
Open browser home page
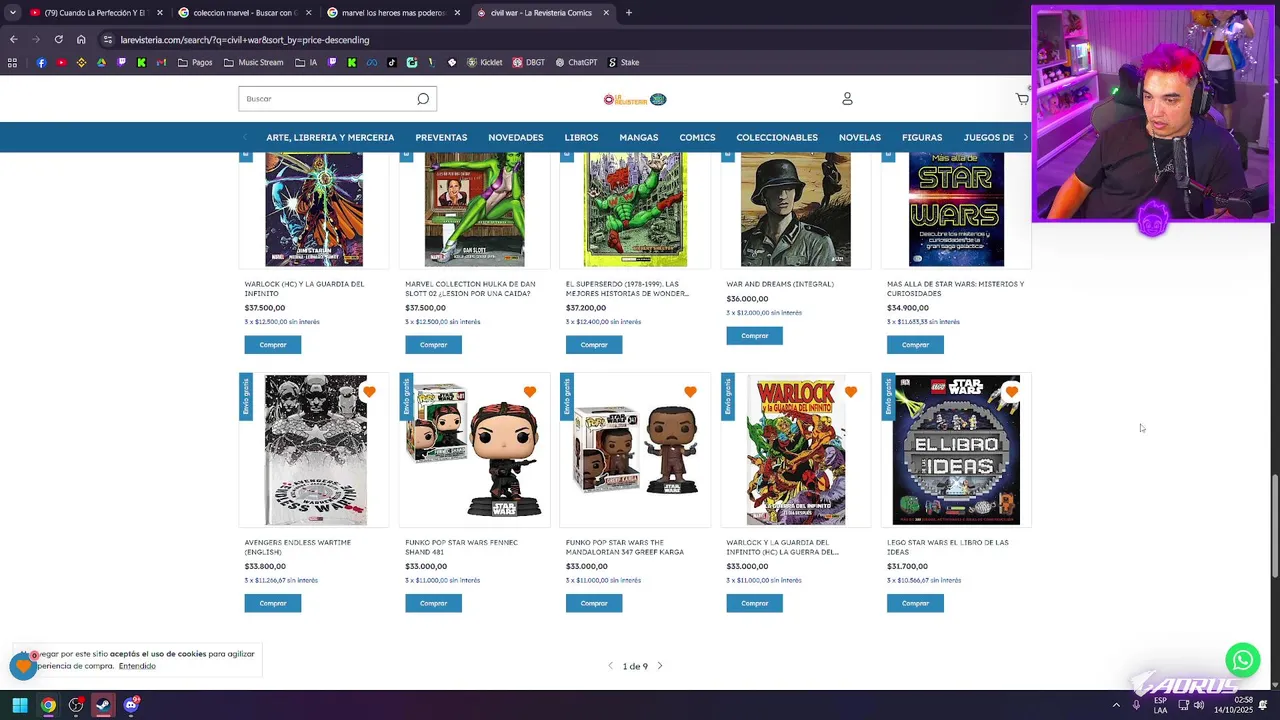(81, 40)
